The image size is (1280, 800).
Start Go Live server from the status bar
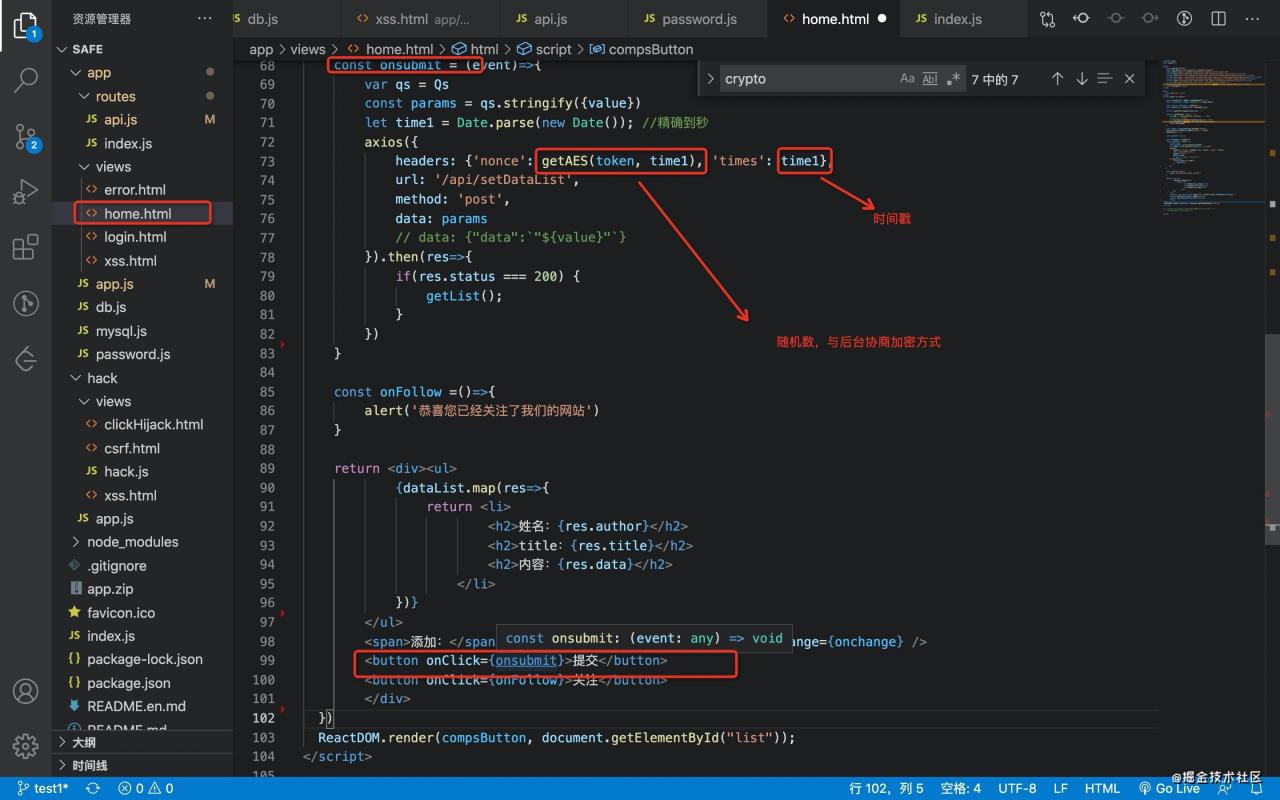[x=1170, y=788]
